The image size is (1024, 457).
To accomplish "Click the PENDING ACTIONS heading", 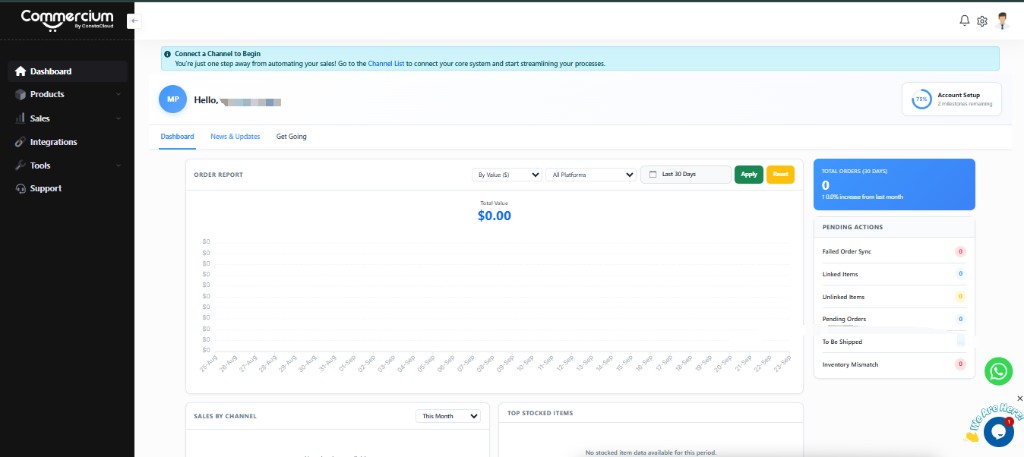I will (x=852, y=227).
